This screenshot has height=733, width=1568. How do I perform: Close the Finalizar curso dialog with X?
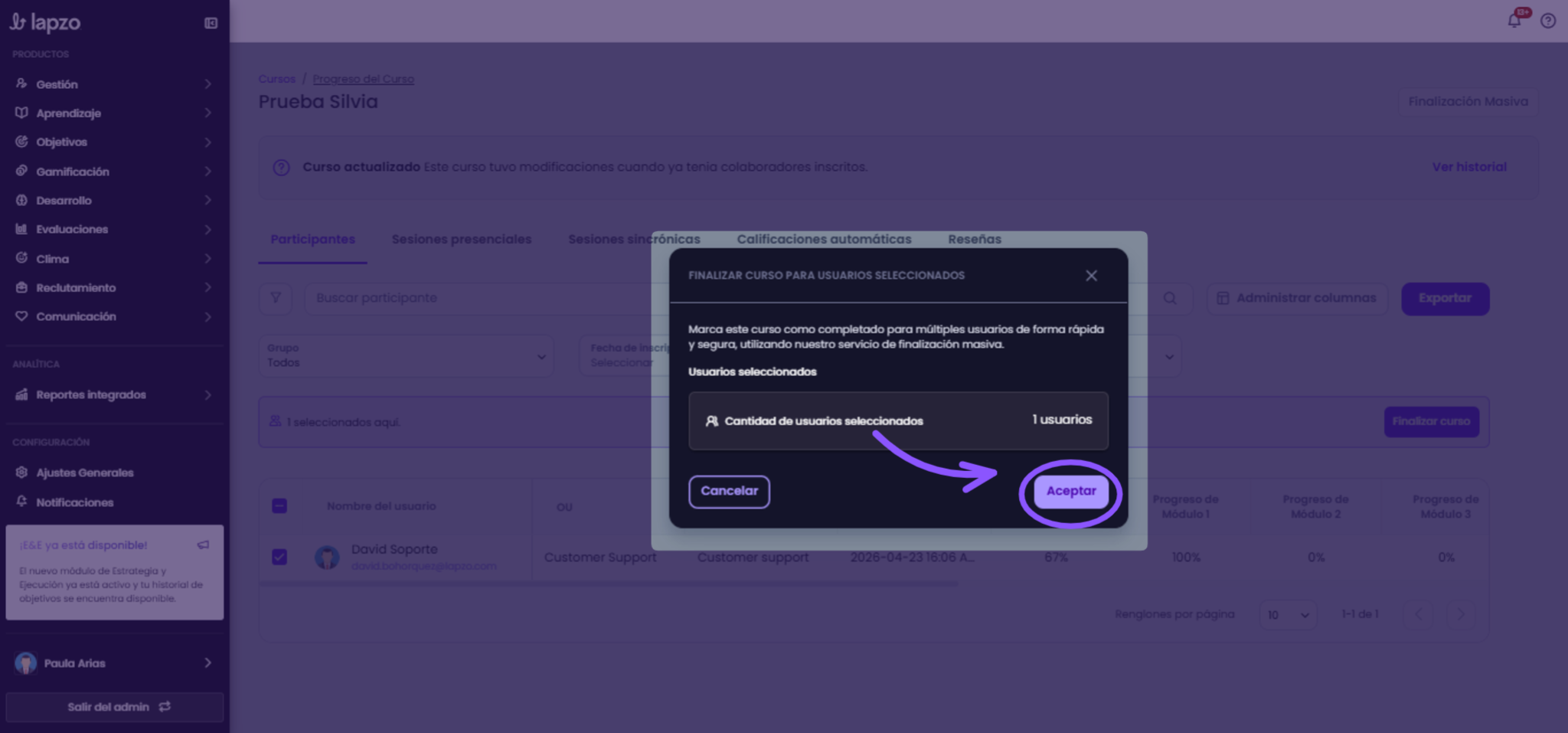[1091, 275]
